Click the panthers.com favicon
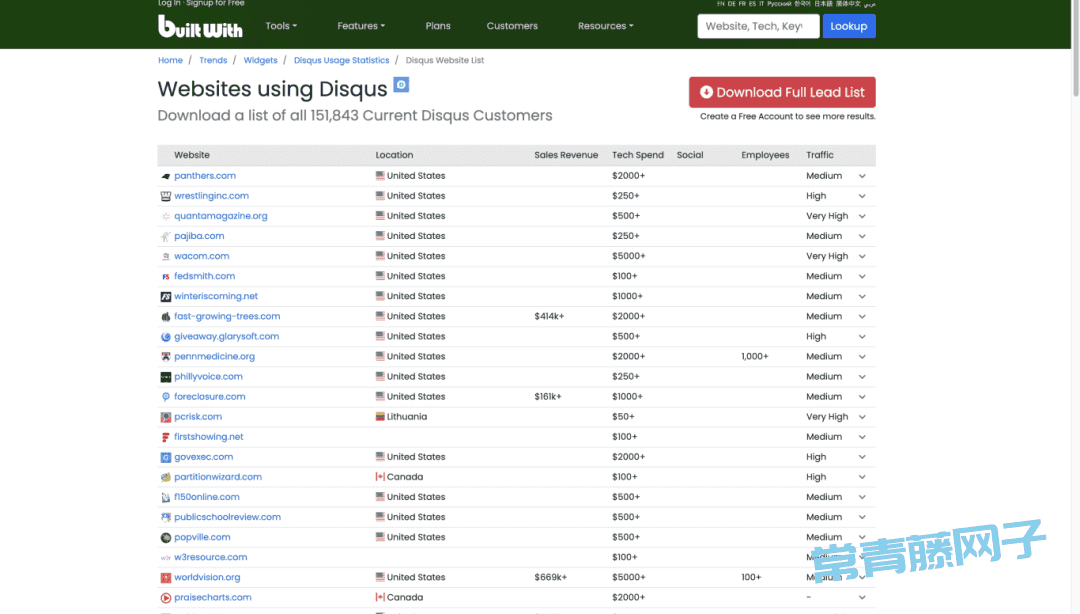Viewport: 1080px width, 614px height. click(165, 176)
